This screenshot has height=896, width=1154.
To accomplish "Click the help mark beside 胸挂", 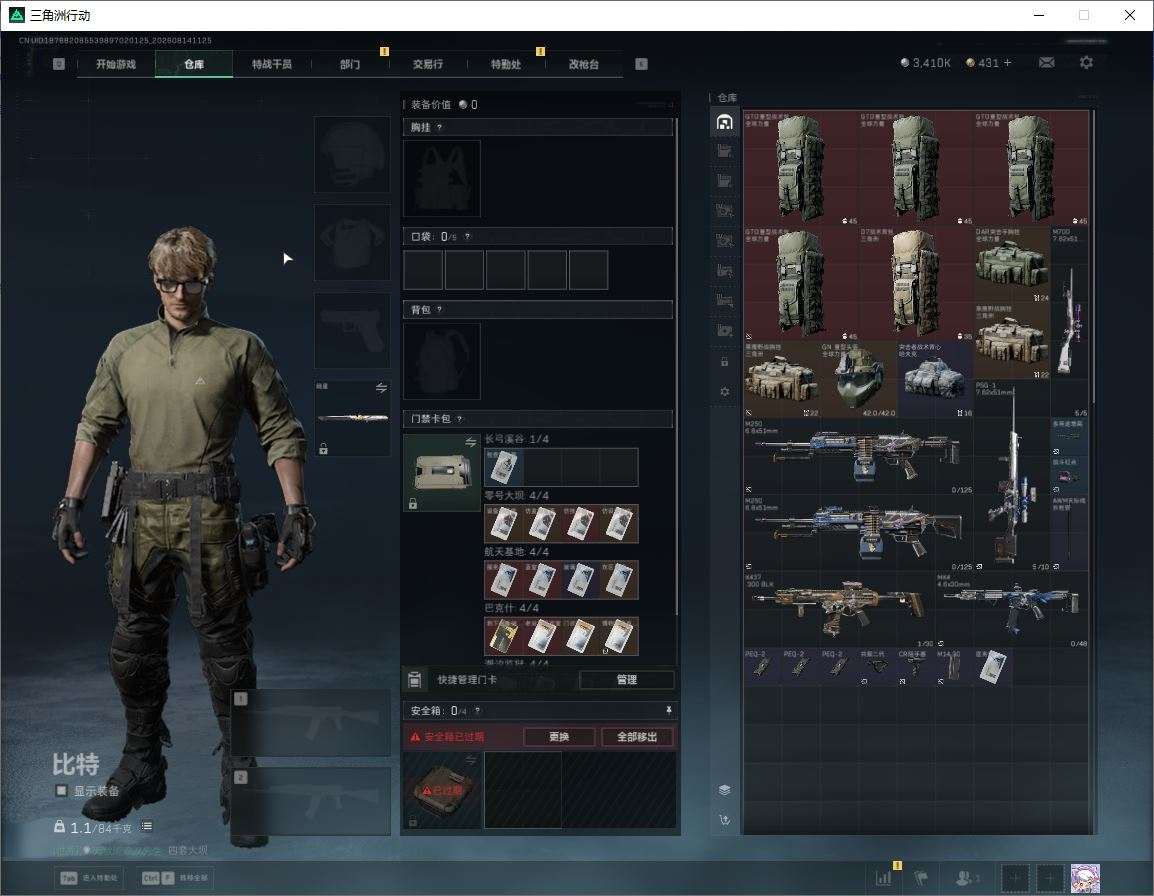I will point(439,127).
